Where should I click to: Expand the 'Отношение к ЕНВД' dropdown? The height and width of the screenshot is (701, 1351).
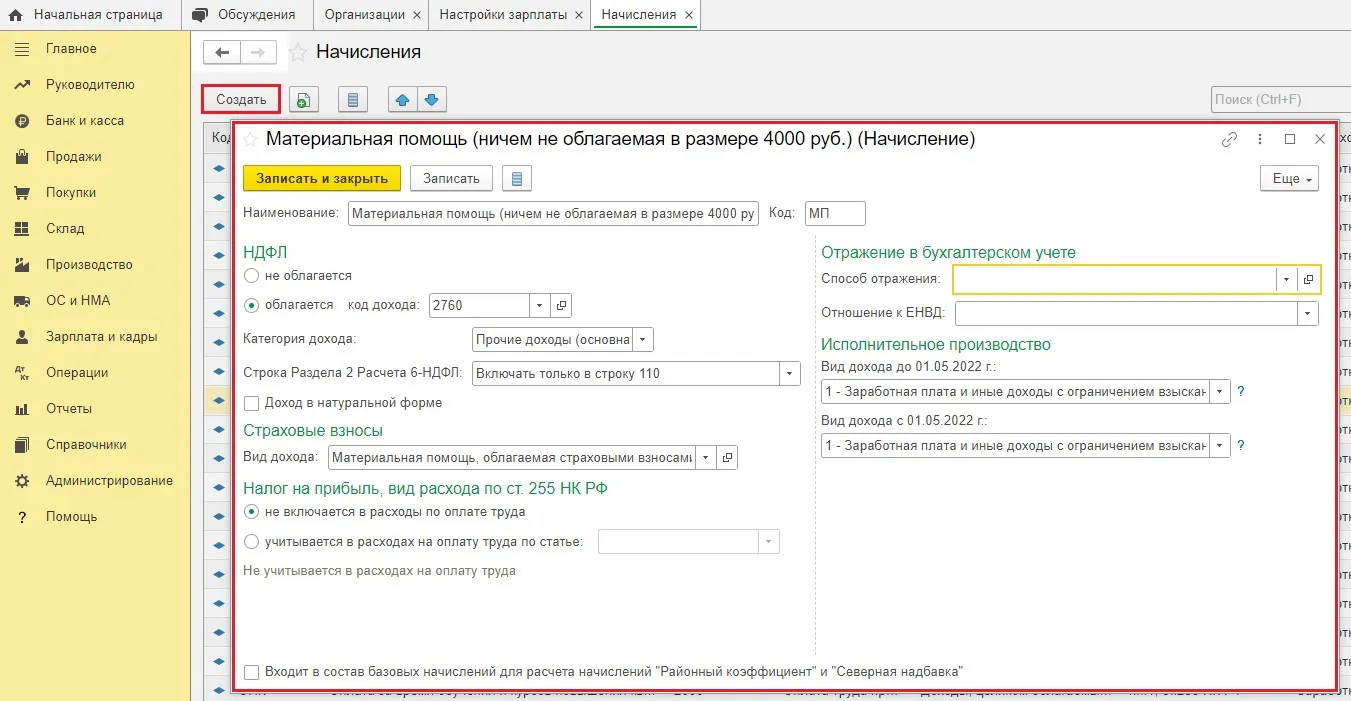[1307, 314]
